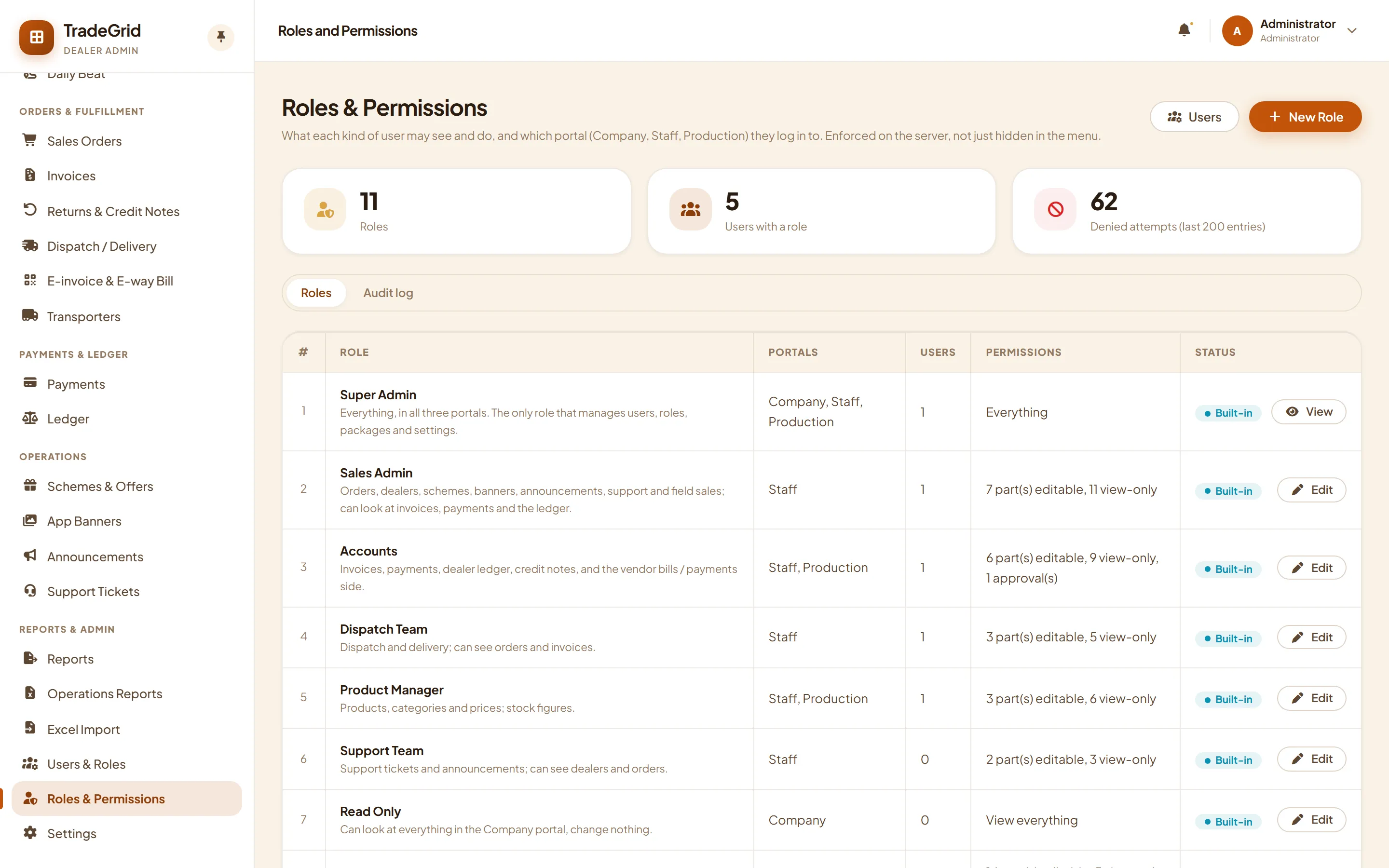Viewport: 1389px width, 868px height.
Task: Edit the Read Only role
Action: tap(1311, 820)
